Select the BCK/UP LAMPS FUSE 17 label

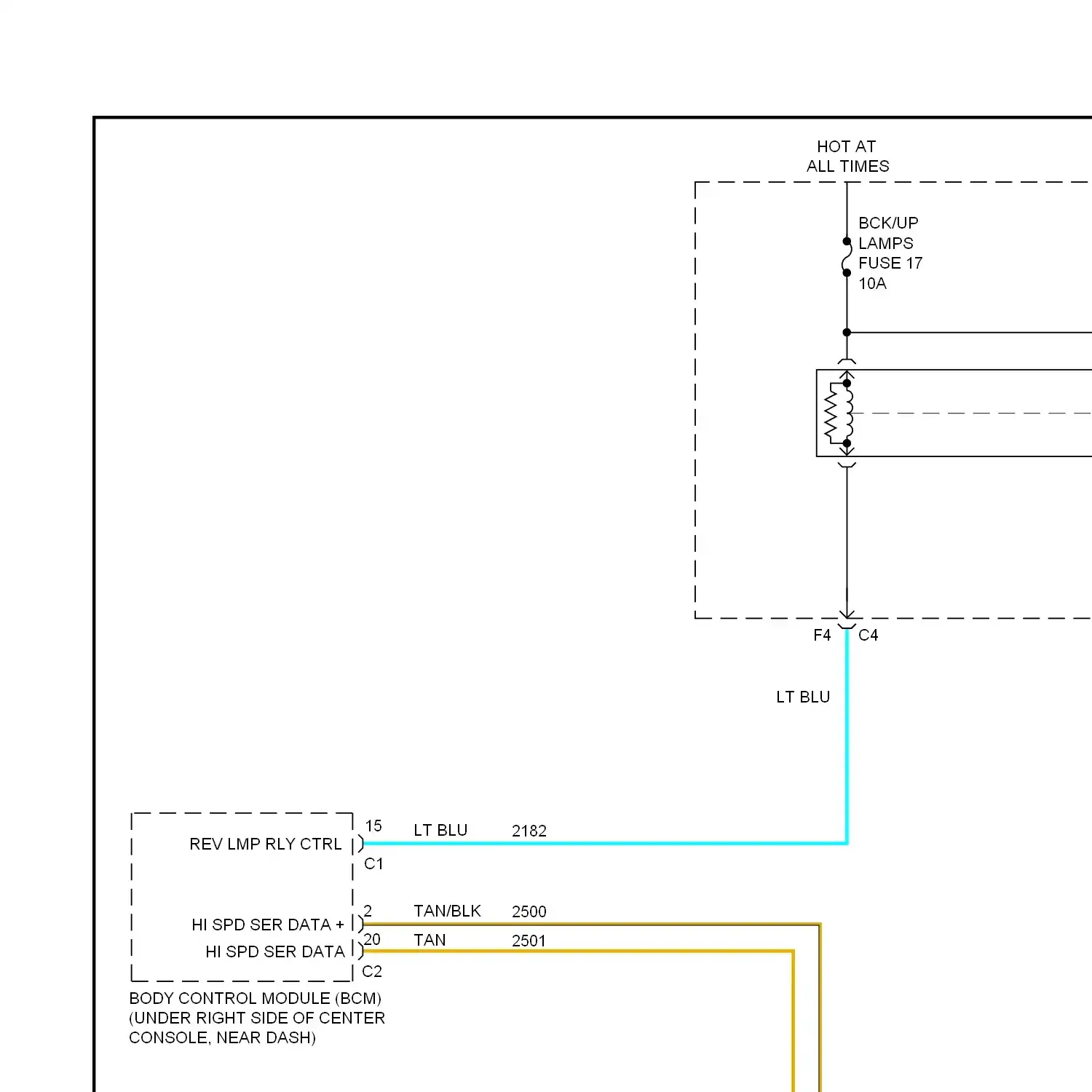[x=890, y=242]
